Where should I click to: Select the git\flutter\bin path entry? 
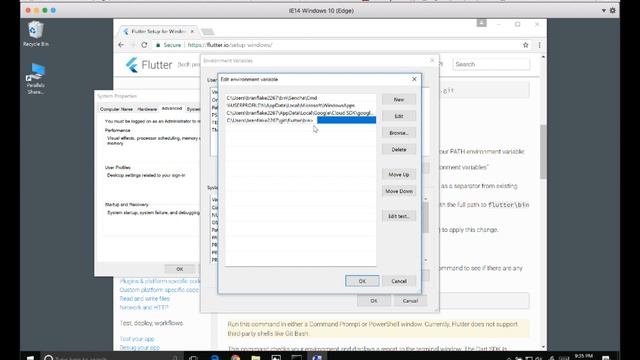pos(301,120)
